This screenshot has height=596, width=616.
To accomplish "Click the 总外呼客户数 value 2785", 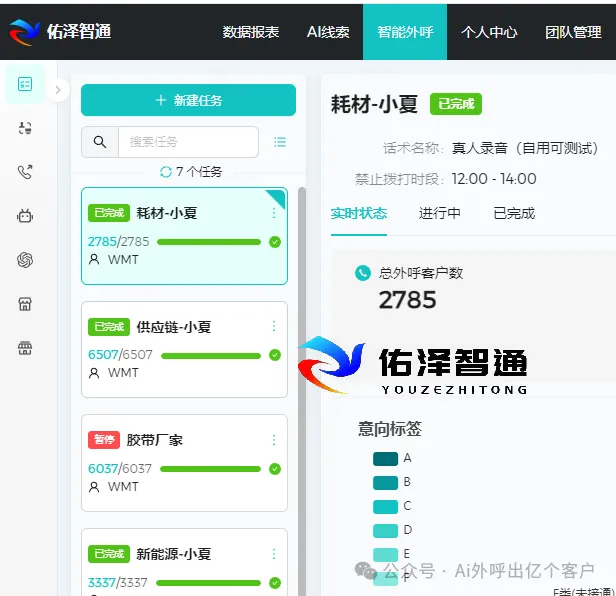I will (x=407, y=300).
